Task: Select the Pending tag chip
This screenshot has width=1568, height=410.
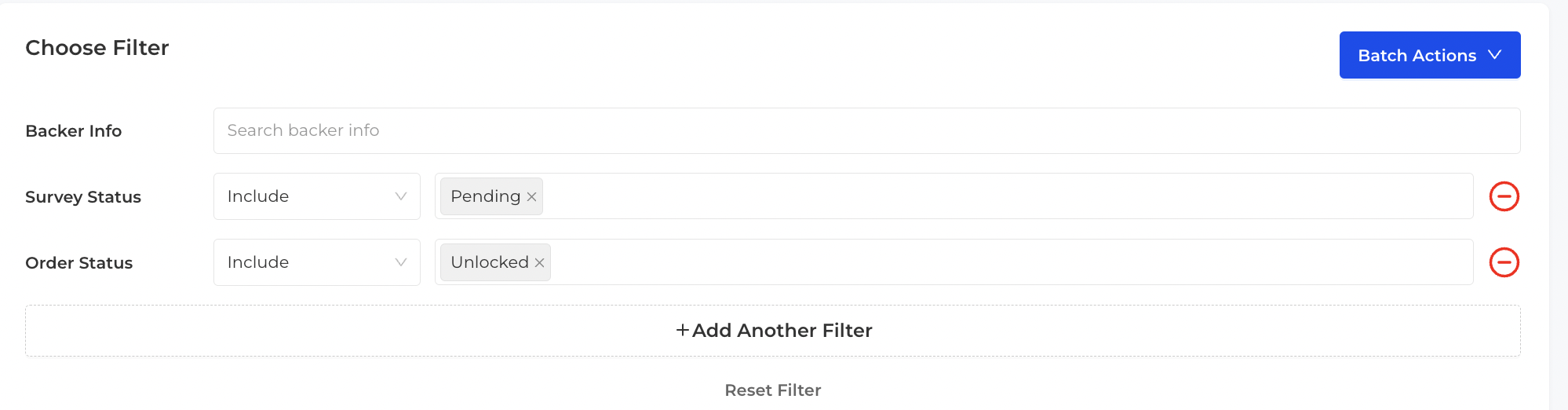Action: [x=485, y=196]
